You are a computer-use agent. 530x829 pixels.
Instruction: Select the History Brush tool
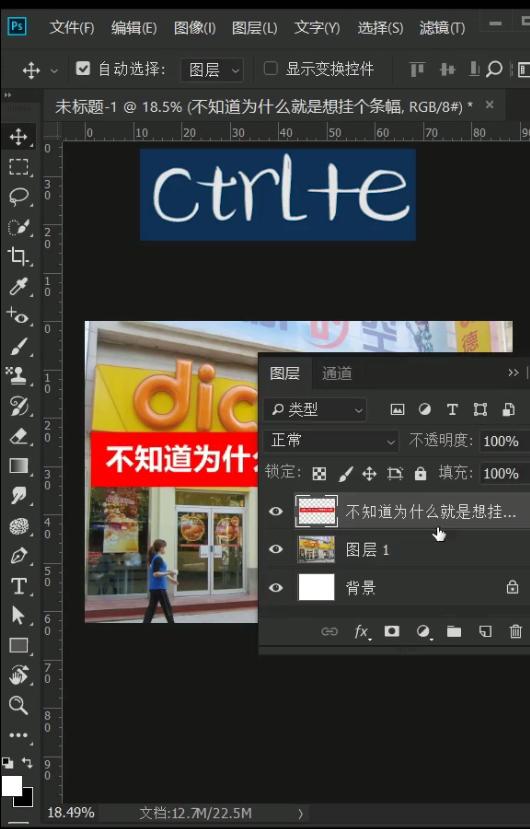tap(19, 407)
